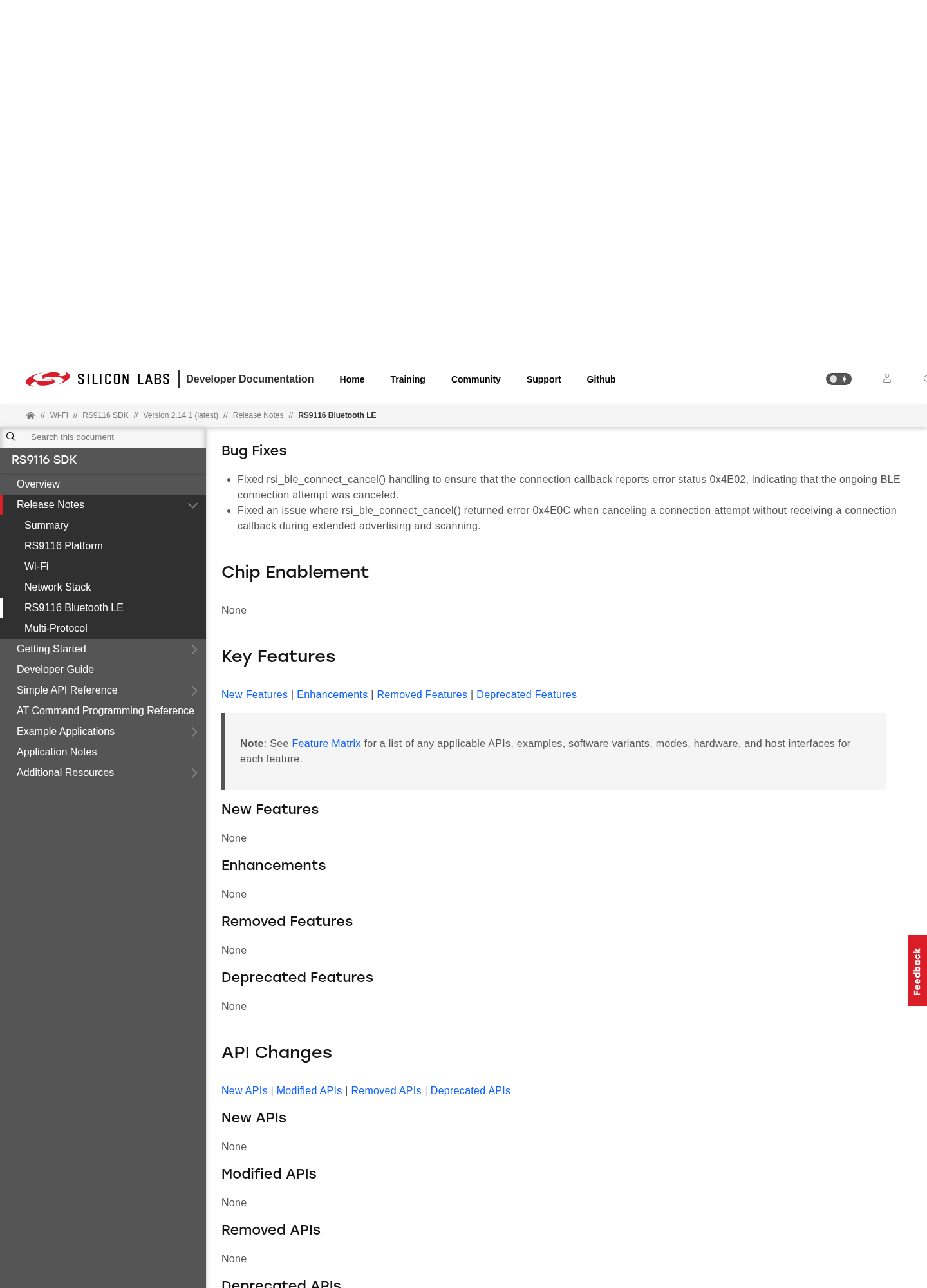Jump to New Features anchor link

click(254, 695)
